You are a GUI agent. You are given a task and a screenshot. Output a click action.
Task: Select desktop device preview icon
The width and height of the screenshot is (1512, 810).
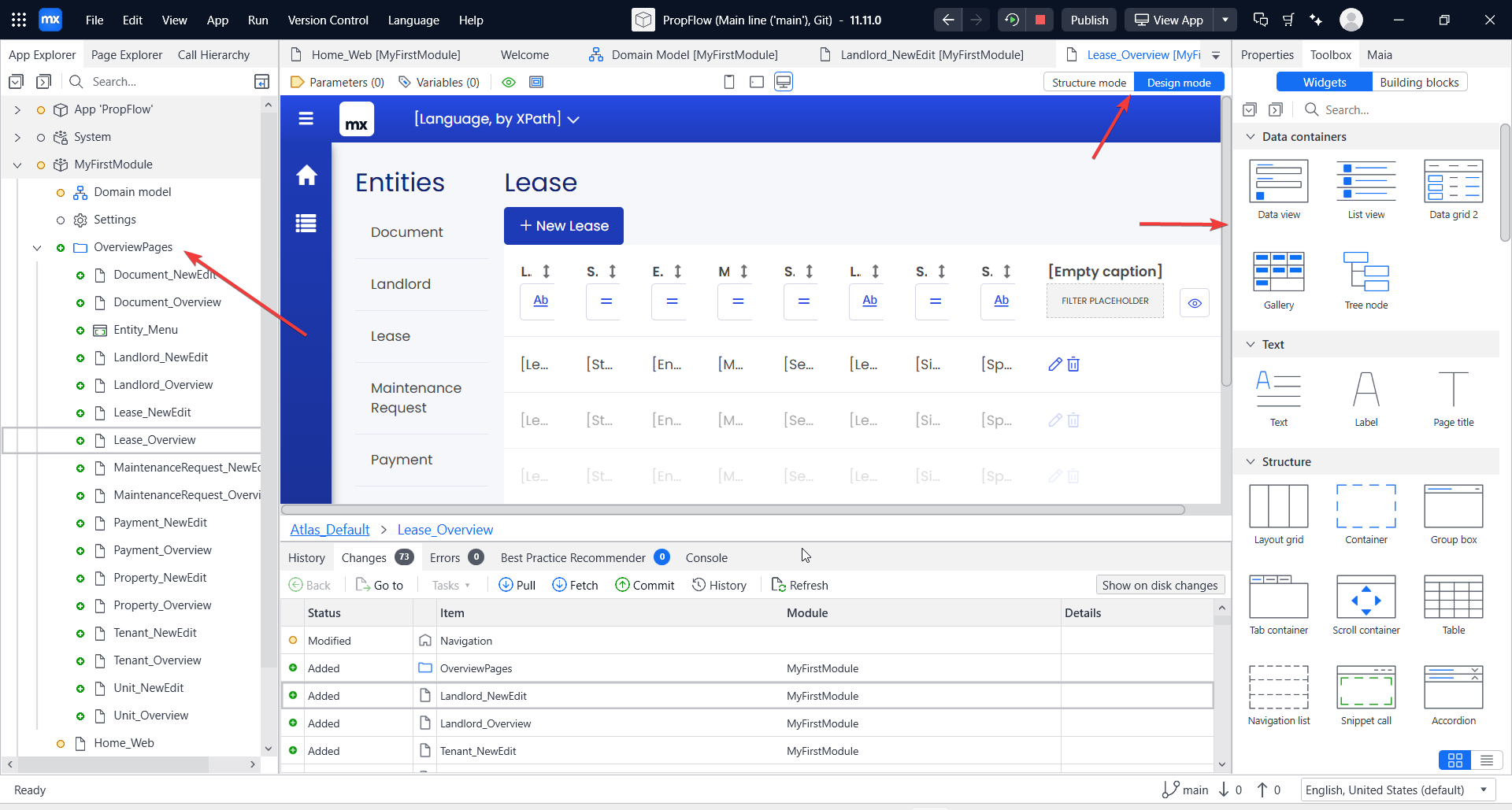click(784, 82)
